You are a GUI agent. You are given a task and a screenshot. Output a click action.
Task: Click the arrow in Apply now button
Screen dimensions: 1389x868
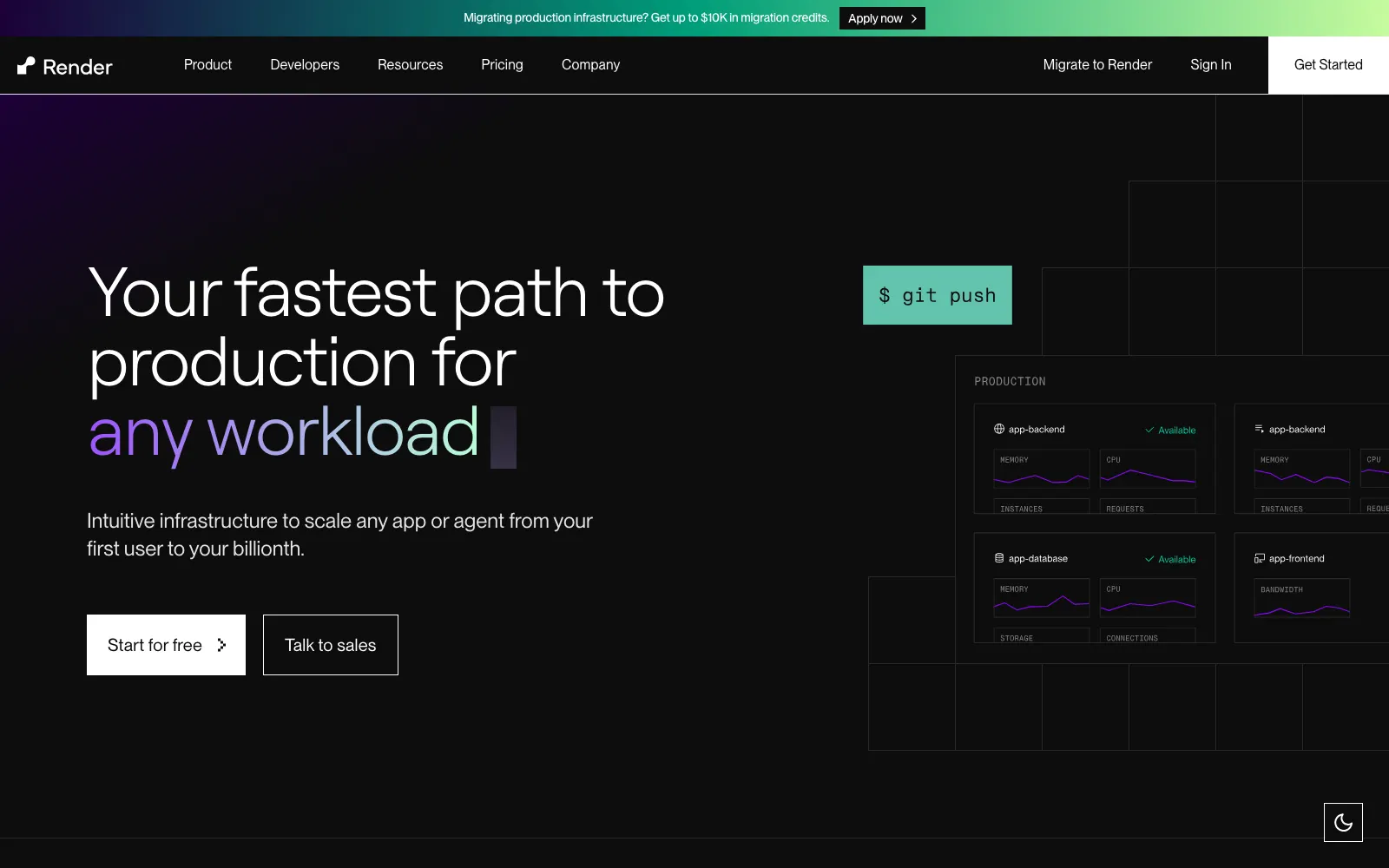coord(913,18)
